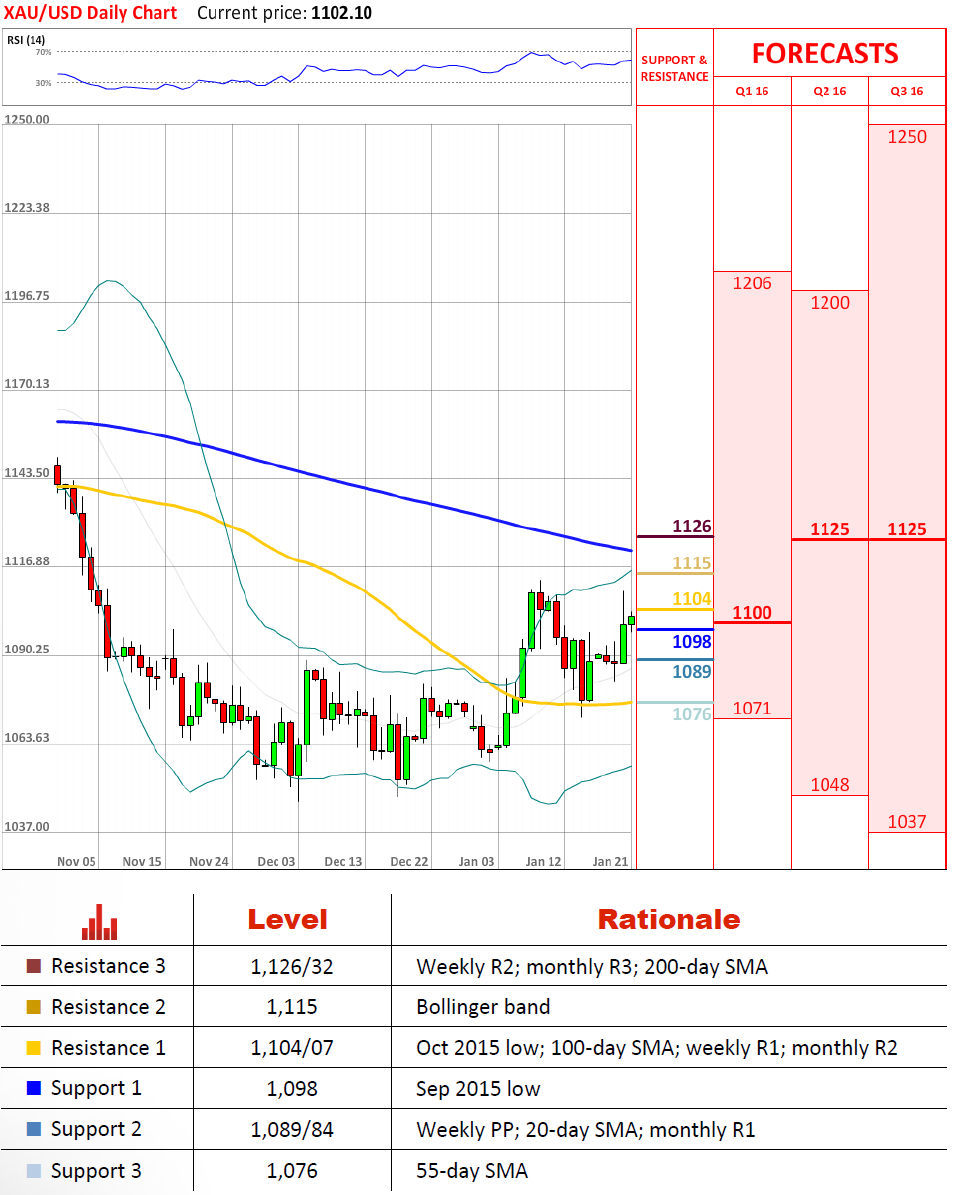Click the Support 1 blue color swatch
Viewport: 953px width, 1195px height.
pyautogui.click(x=34, y=1088)
